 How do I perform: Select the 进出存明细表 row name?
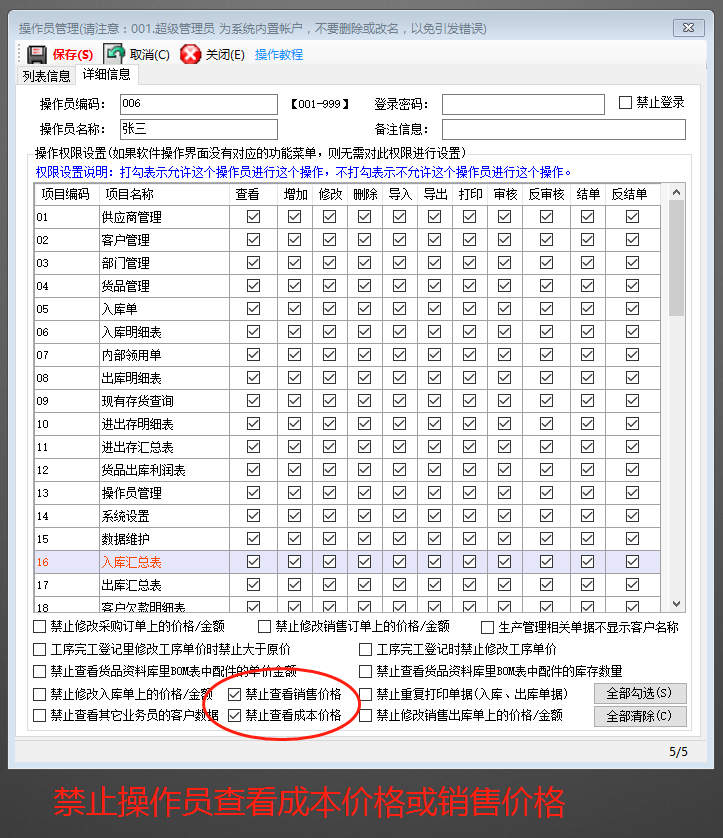137,424
